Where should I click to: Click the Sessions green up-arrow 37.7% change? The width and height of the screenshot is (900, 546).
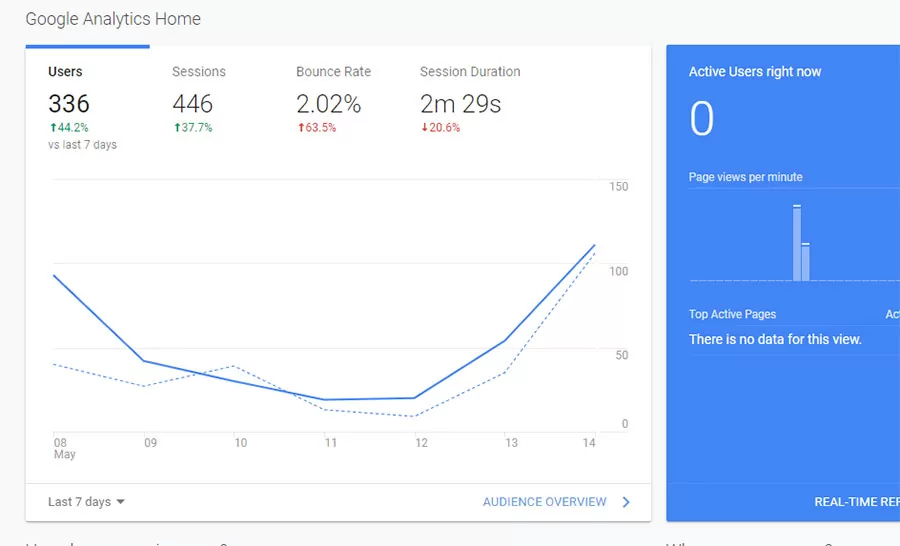[x=192, y=128]
